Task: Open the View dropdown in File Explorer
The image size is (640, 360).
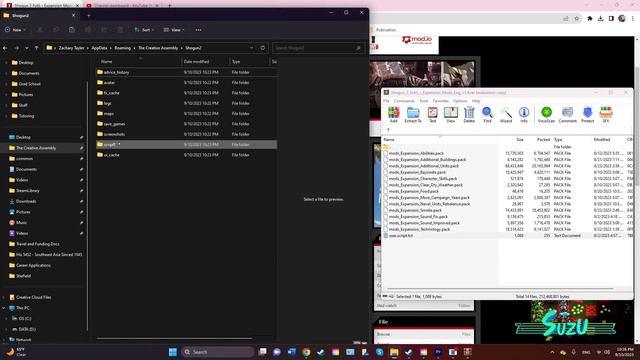Action: click(x=174, y=30)
